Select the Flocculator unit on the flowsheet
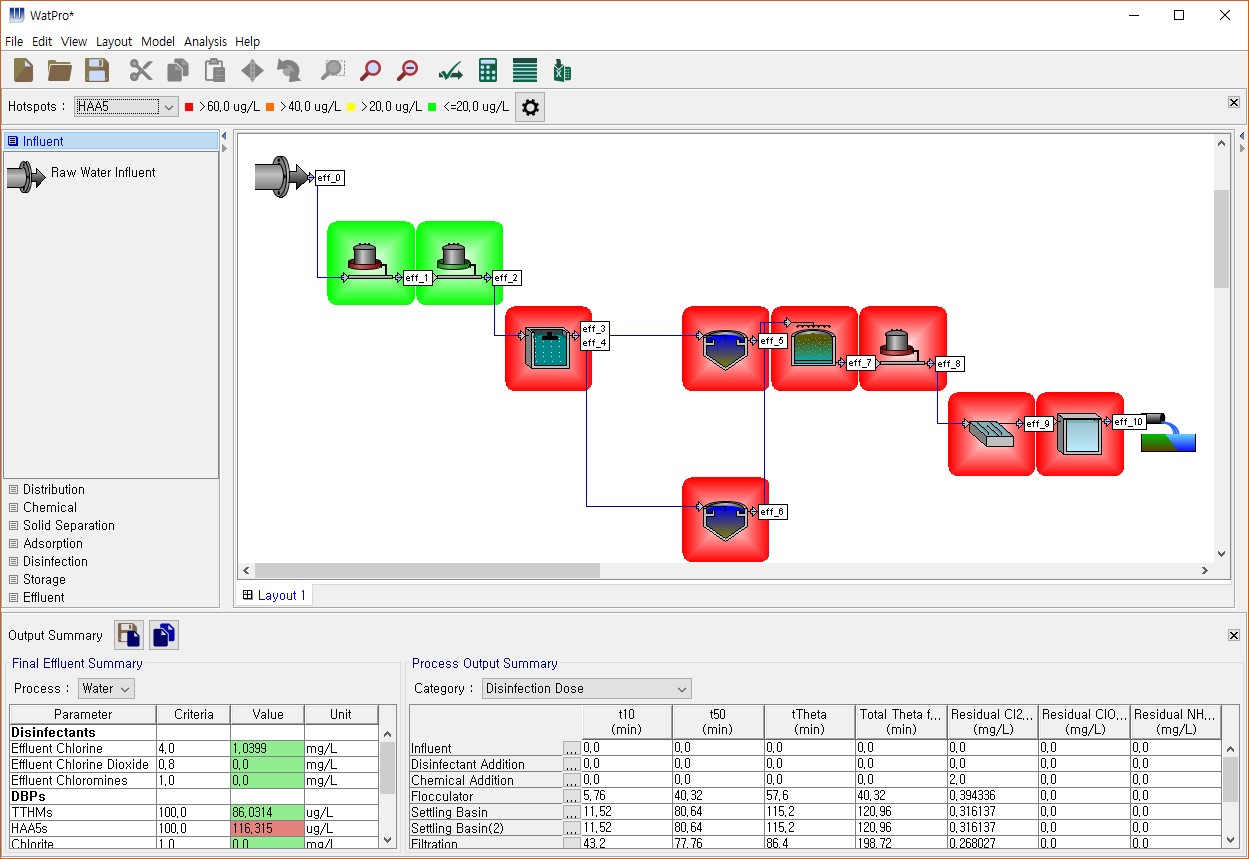The height and width of the screenshot is (859, 1249). coord(548,348)
